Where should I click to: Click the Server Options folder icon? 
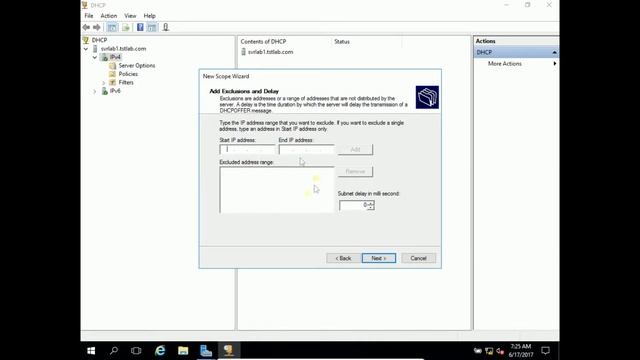pyautogui.click(x=113, y=66)
